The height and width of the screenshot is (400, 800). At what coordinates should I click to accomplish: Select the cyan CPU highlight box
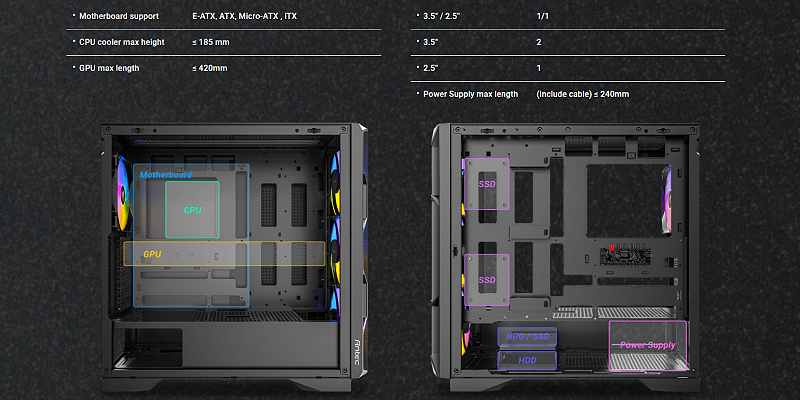[x=192, y=210]
